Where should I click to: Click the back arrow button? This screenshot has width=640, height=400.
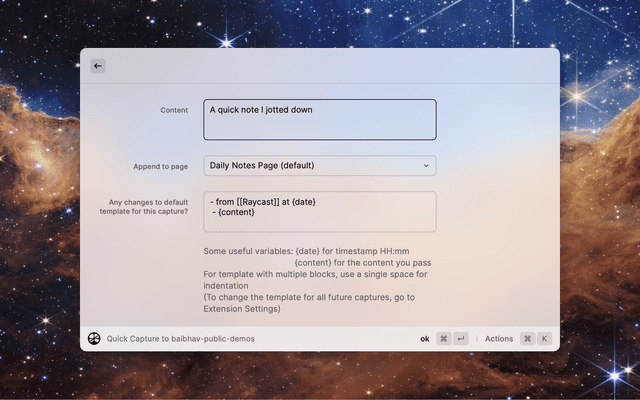(x=98, y=66)
